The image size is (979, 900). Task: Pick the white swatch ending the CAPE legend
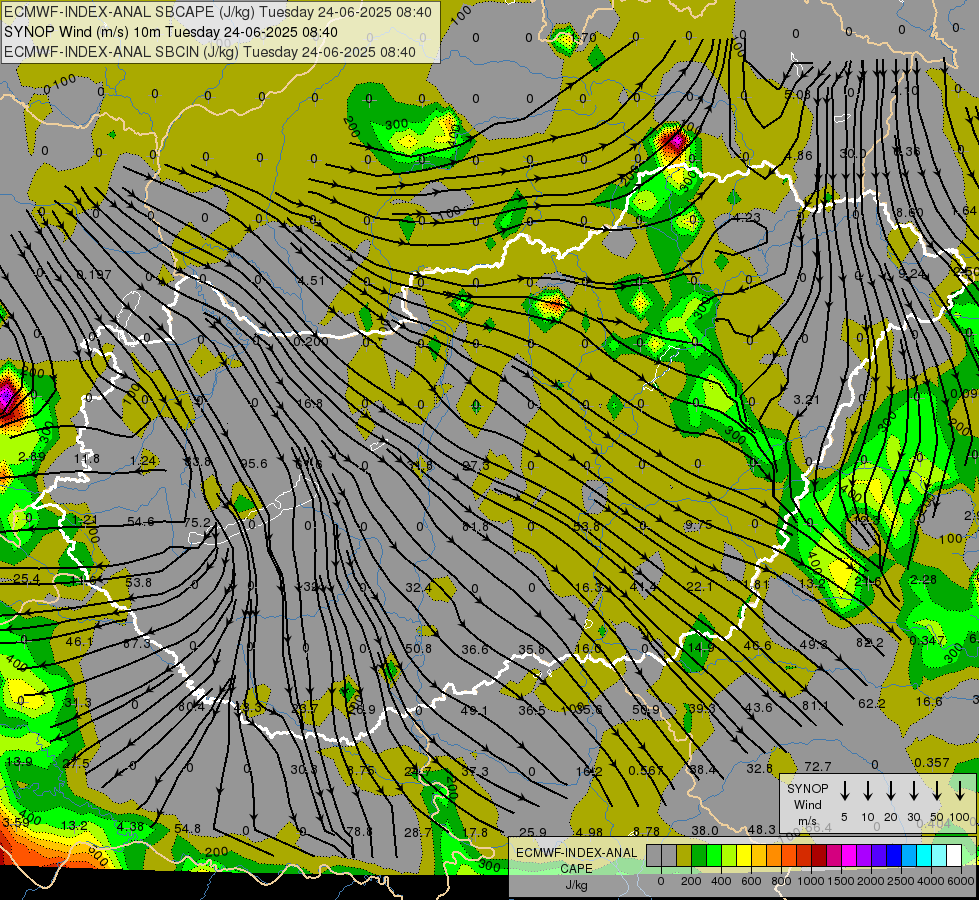point(953,855)
